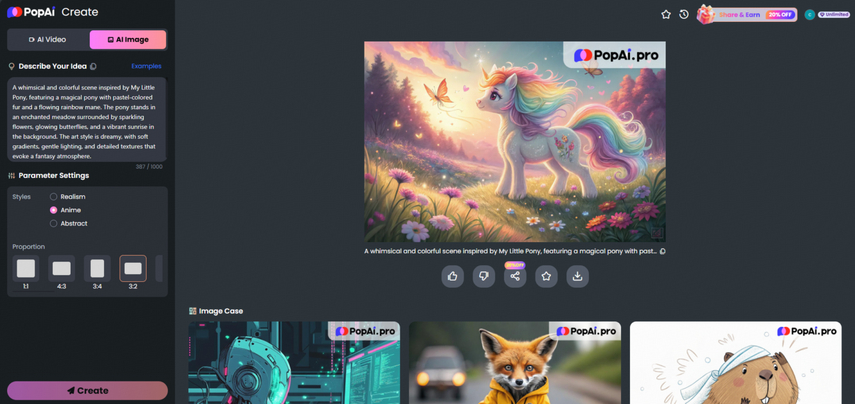Screen dimensions: 855x404
Task: Open the fox in yellow jacket thumbnail
Action: 515,363
